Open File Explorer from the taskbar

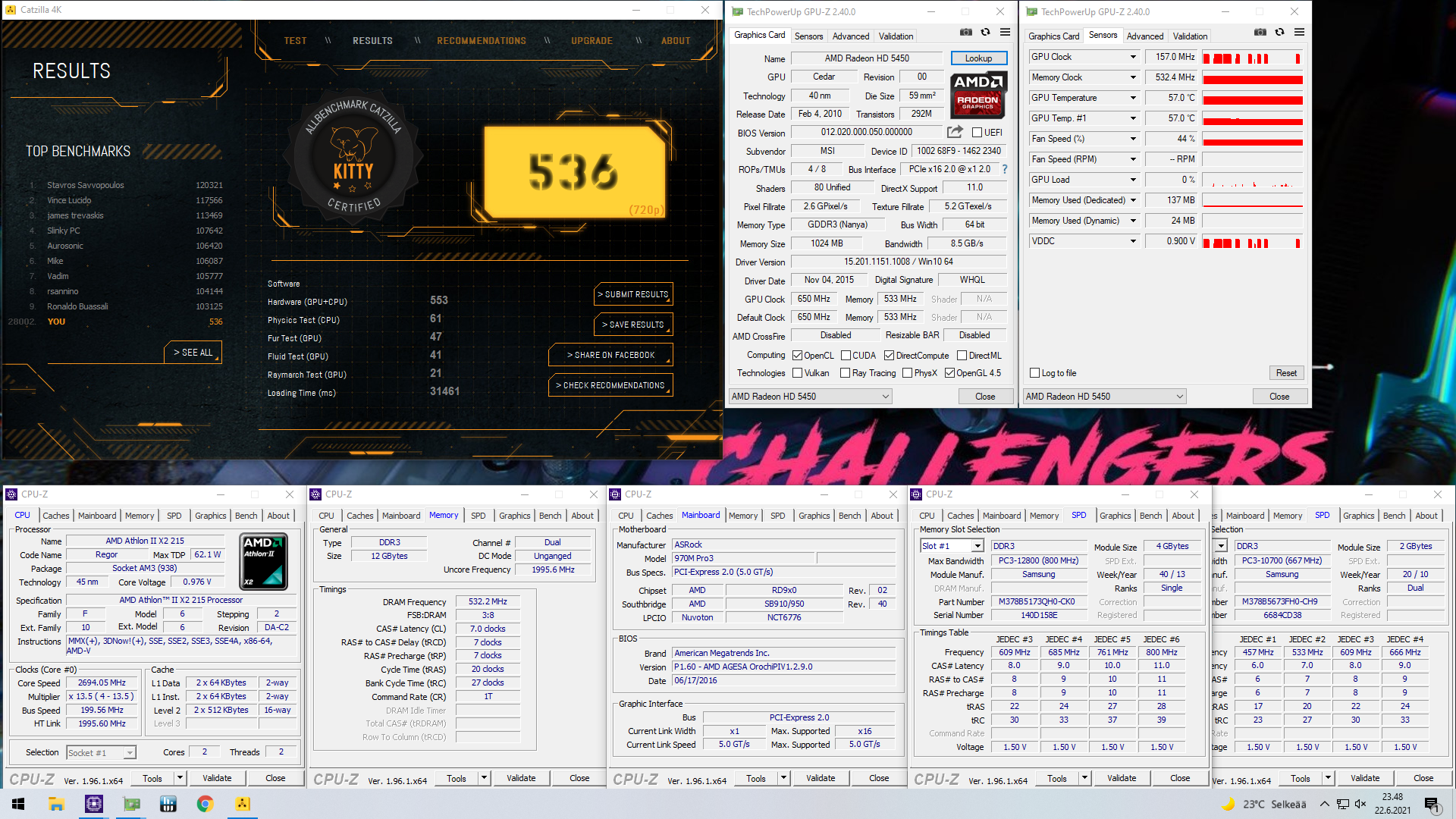click(x=56, y=804)
